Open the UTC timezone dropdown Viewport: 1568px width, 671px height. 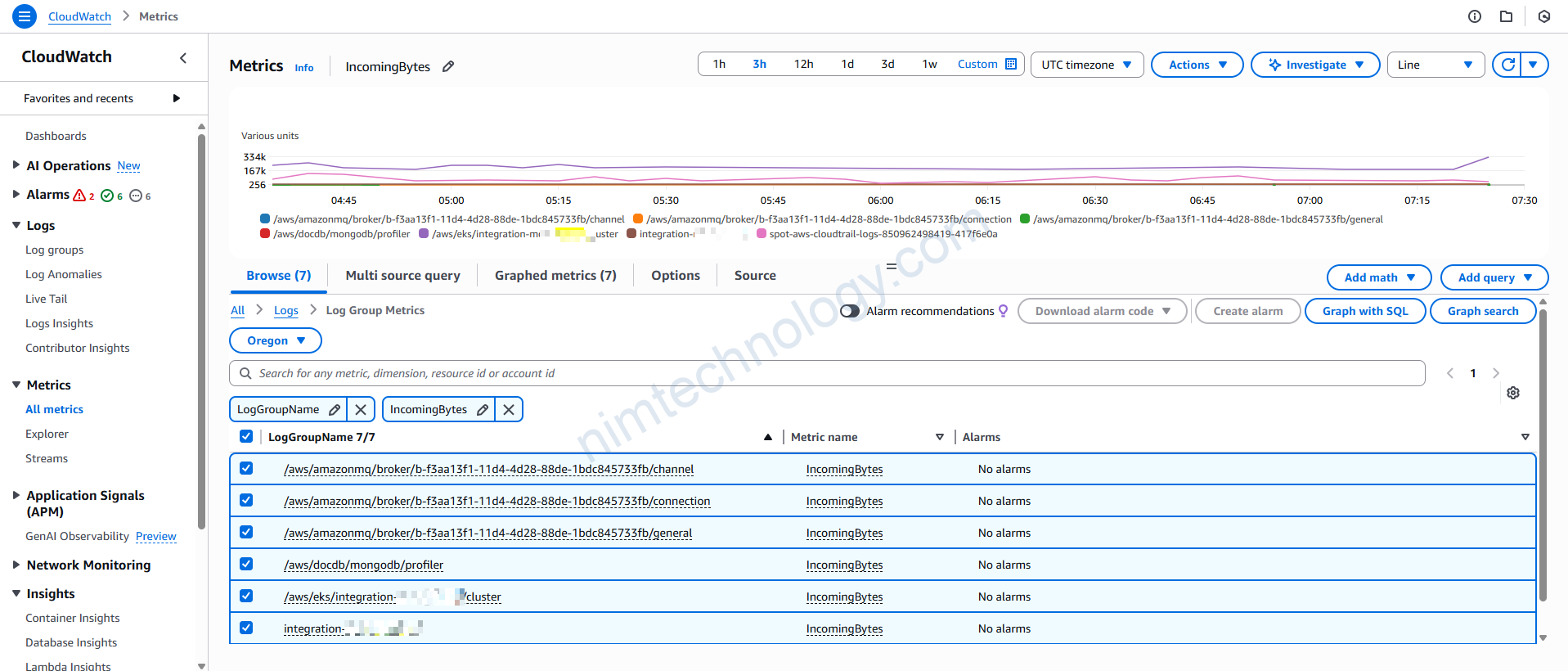pos(1086,65)
